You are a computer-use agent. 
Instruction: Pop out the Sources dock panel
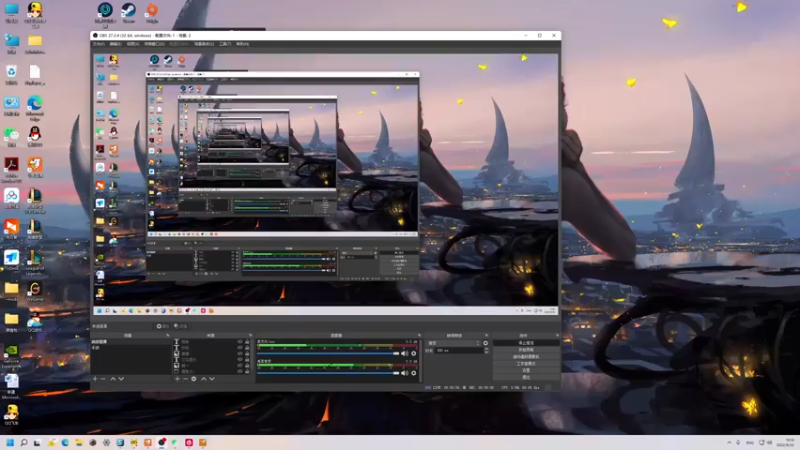pos(250,336)
